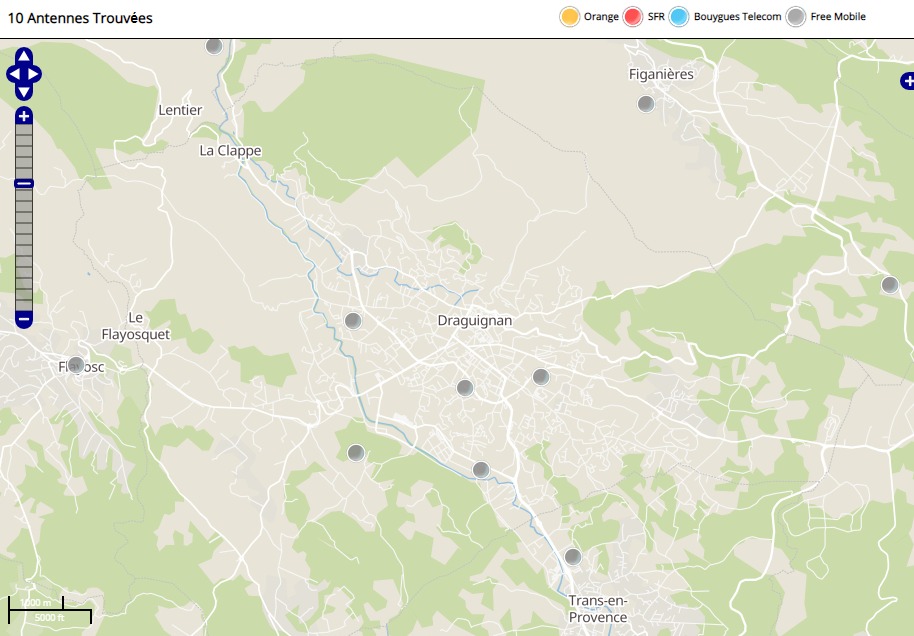Select the antenna marker in Figanières
The height and width of the screenshot is (636, 914).
point(646,104)
